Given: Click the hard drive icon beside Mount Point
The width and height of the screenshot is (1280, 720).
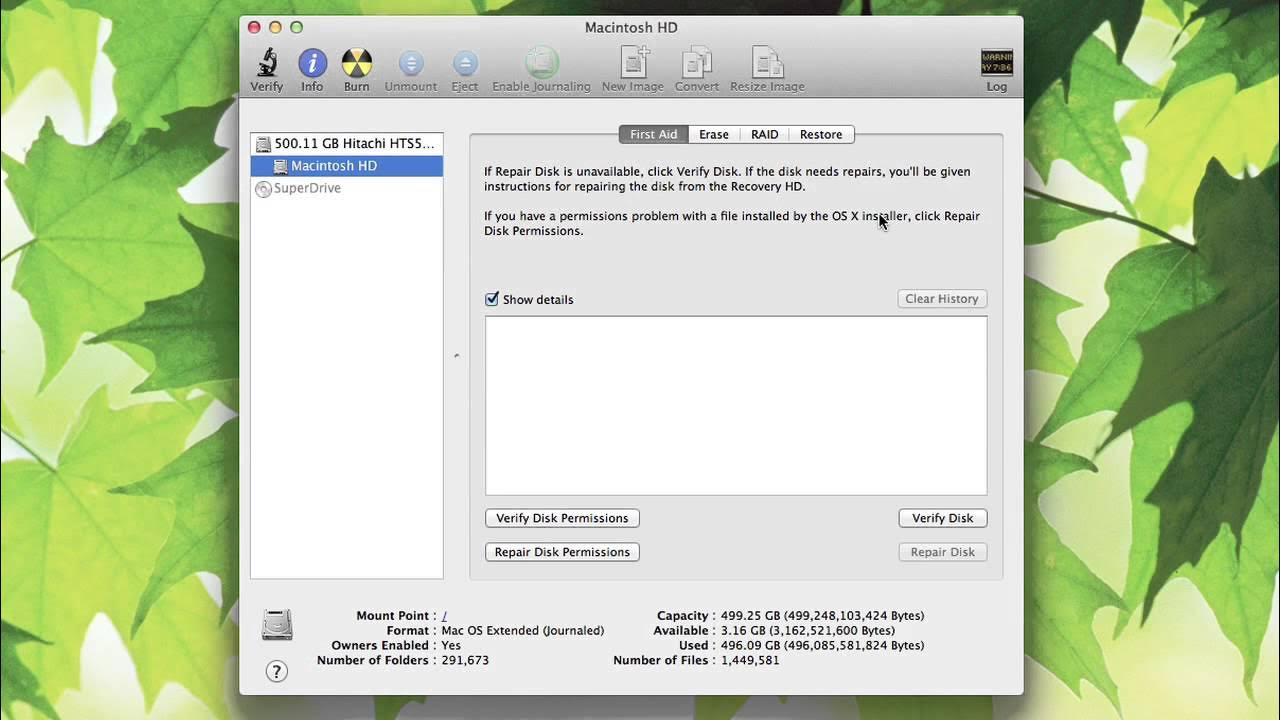Looking at the screenshot, I should tap(277, 624).
